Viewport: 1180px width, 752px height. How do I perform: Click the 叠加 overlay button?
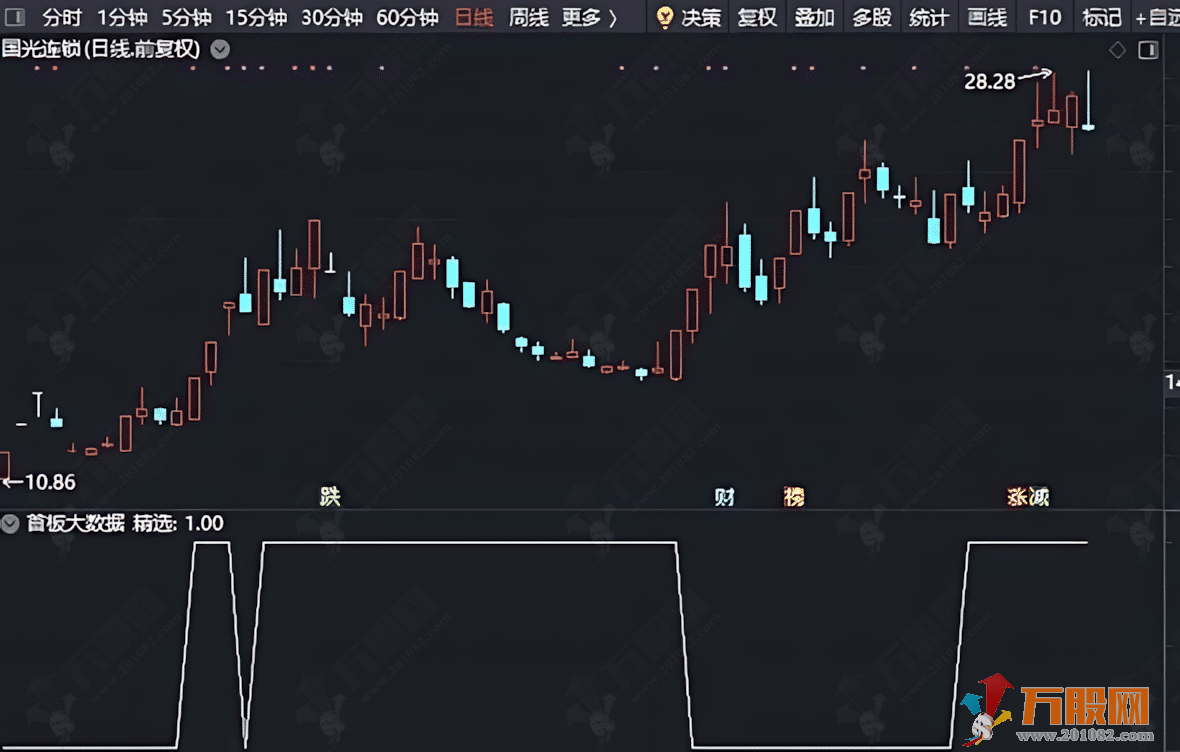click(814, 17)
